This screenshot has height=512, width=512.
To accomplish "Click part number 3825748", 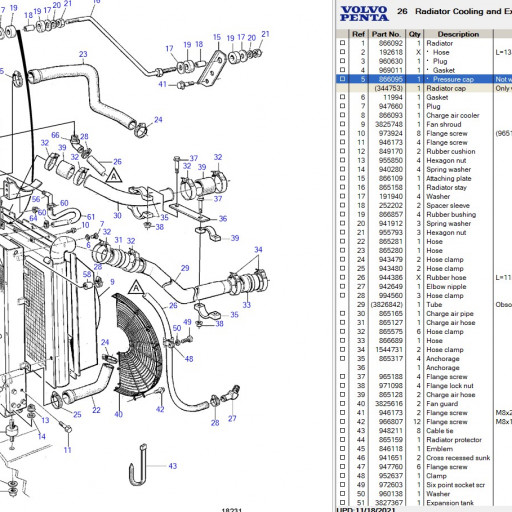I will coord(389,124).
